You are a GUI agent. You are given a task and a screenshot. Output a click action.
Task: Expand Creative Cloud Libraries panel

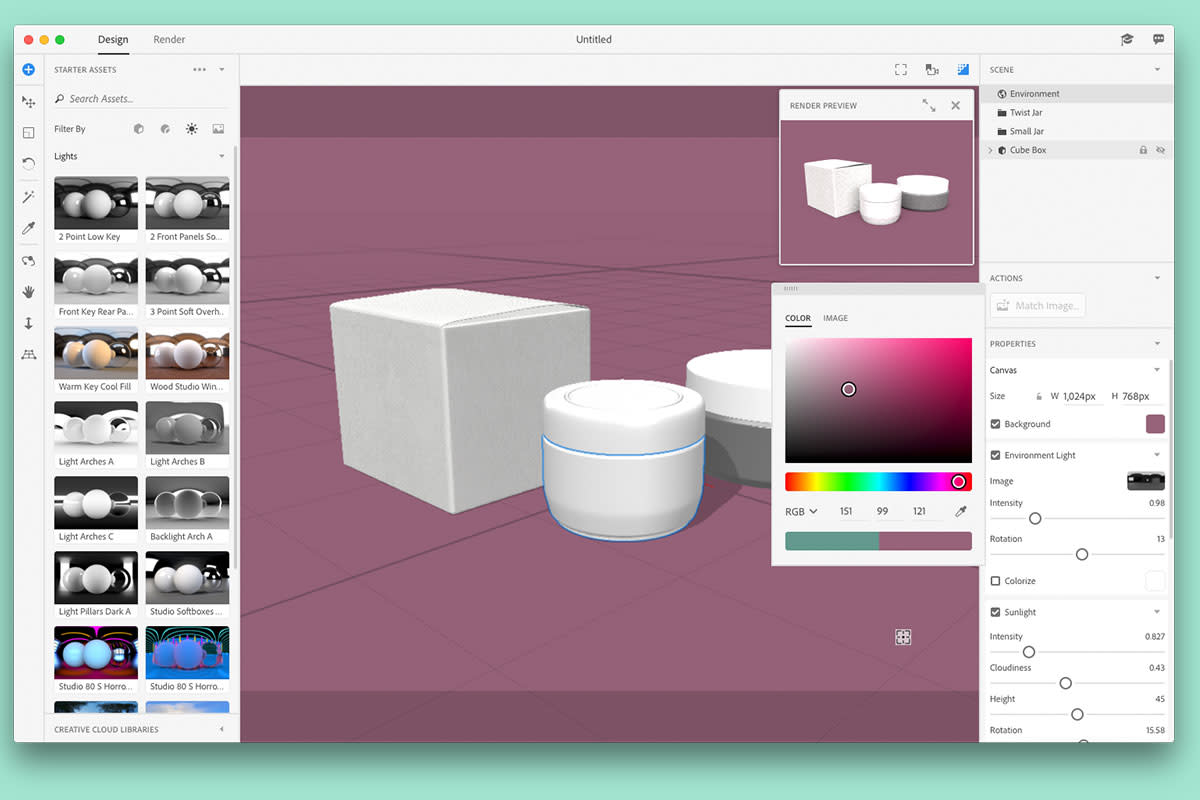[x=221, y=729]
